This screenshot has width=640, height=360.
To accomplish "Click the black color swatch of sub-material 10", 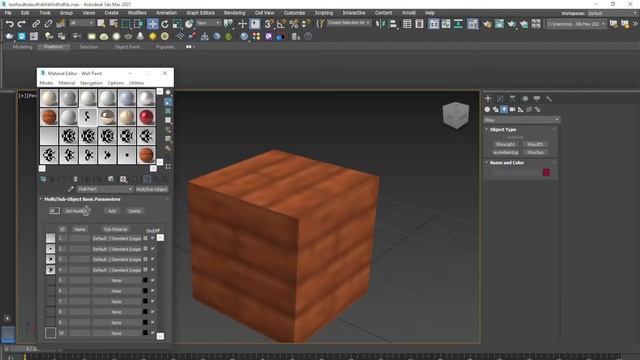I will coord(145,333).
